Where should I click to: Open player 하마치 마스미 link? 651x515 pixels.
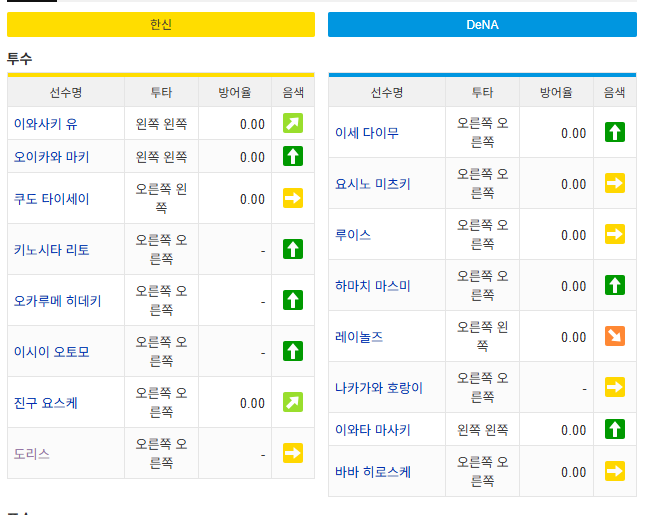pyautogui.click(x=372, y=286)
